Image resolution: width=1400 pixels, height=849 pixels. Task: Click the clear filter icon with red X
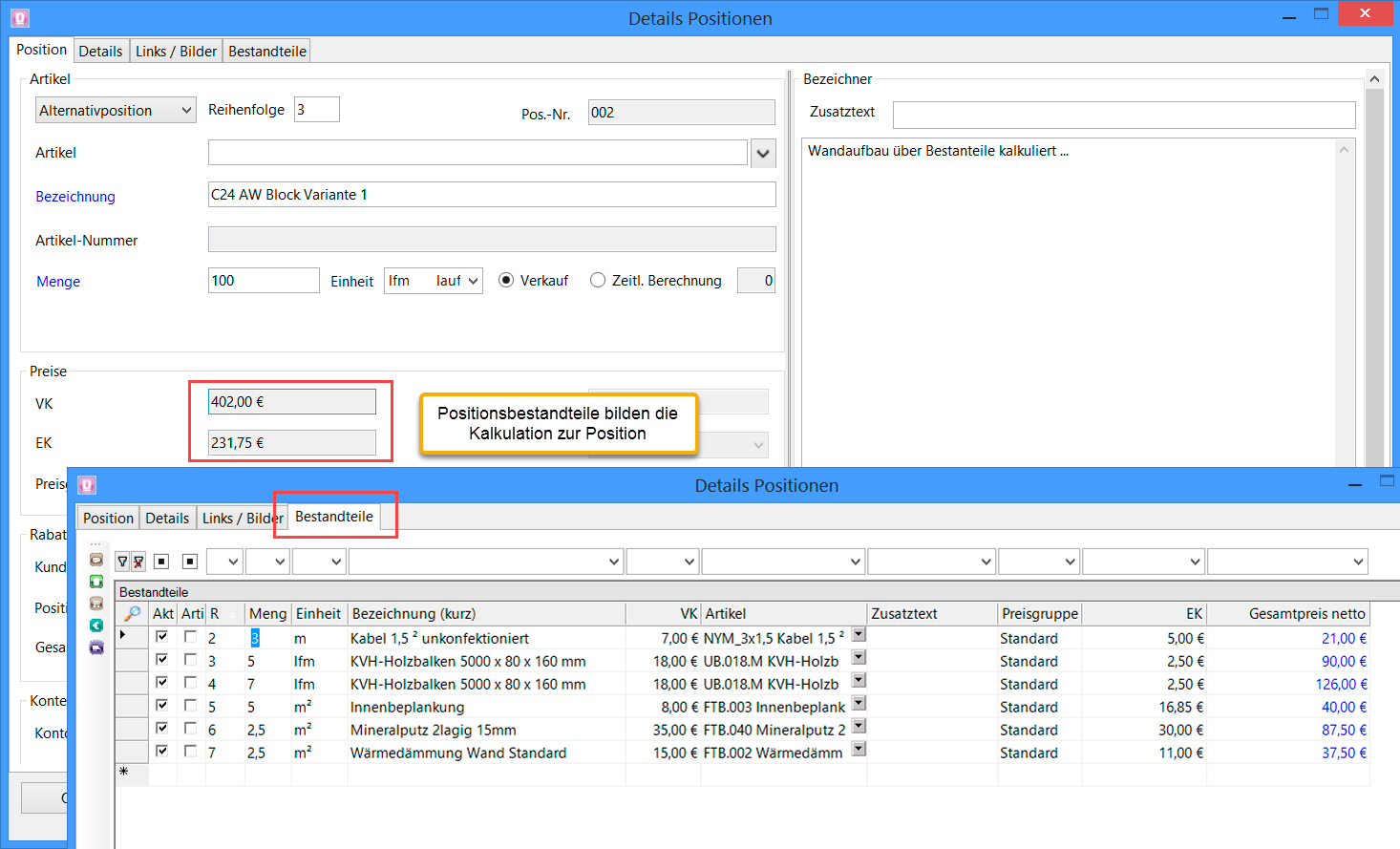point(138,562)
